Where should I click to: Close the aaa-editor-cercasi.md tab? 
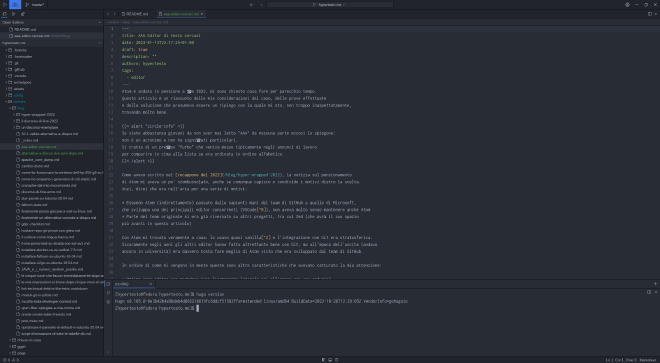coord(202,14)
